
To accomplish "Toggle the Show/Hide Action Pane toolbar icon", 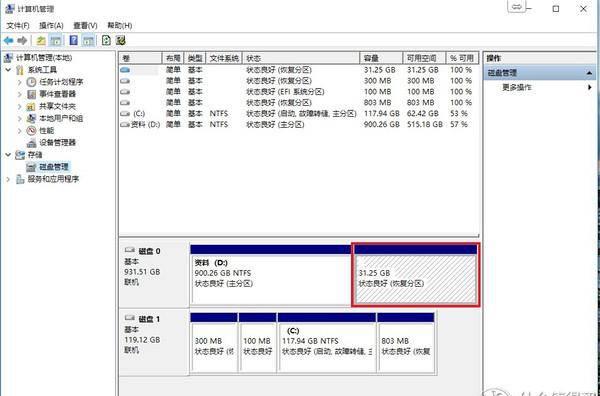I will pyautogui.click(x=88, y=40).
